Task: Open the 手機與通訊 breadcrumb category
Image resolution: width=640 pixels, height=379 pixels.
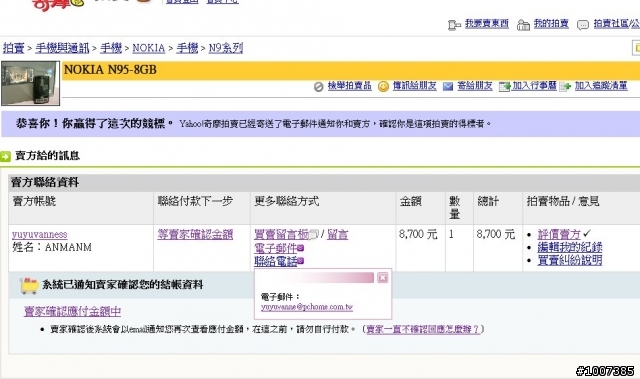Action: click(62, 48)
